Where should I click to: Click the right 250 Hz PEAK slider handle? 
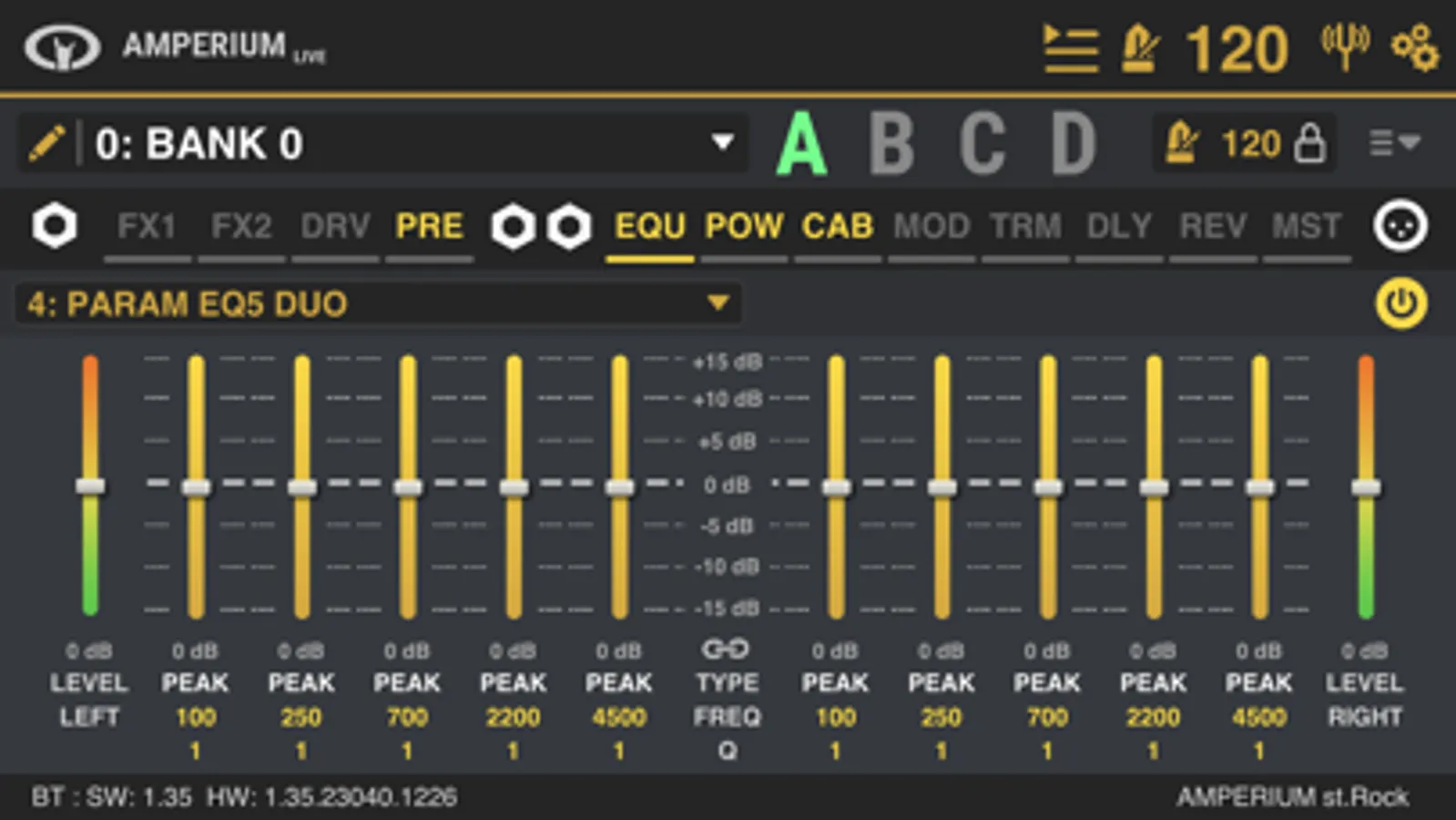tap(942, 487)
